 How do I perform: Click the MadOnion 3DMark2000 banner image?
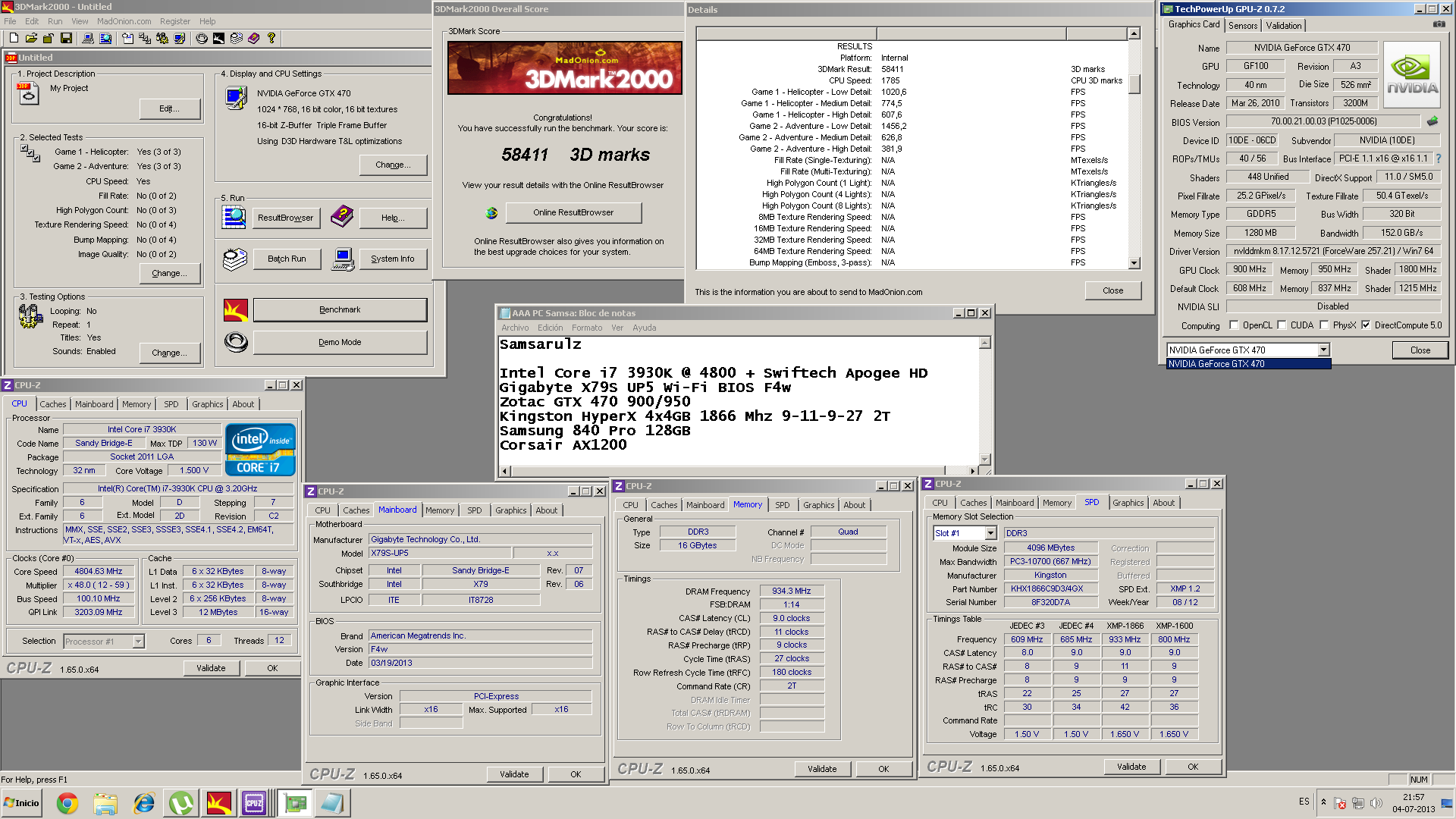pos(564,67)
